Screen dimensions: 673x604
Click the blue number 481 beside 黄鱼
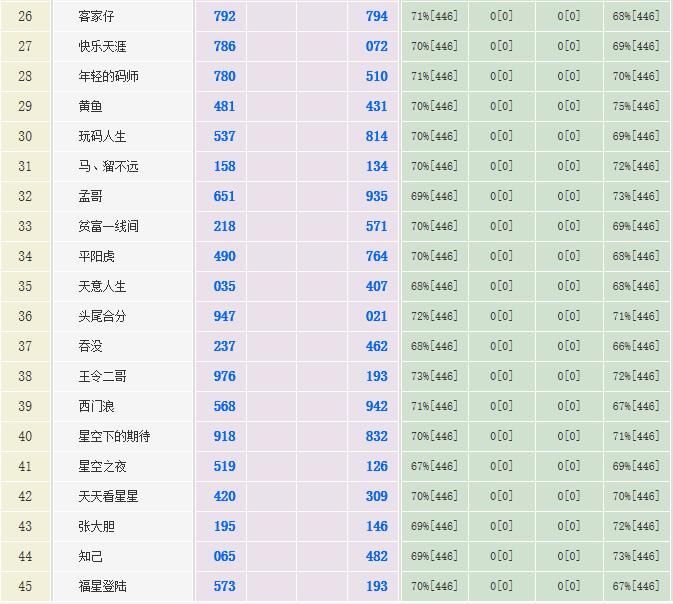224,107
